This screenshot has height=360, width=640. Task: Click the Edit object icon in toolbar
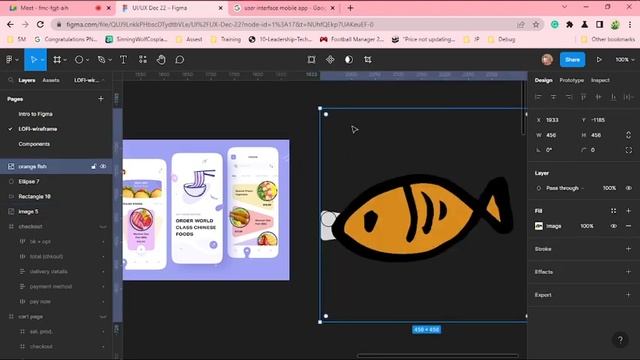tap(311, 60)
